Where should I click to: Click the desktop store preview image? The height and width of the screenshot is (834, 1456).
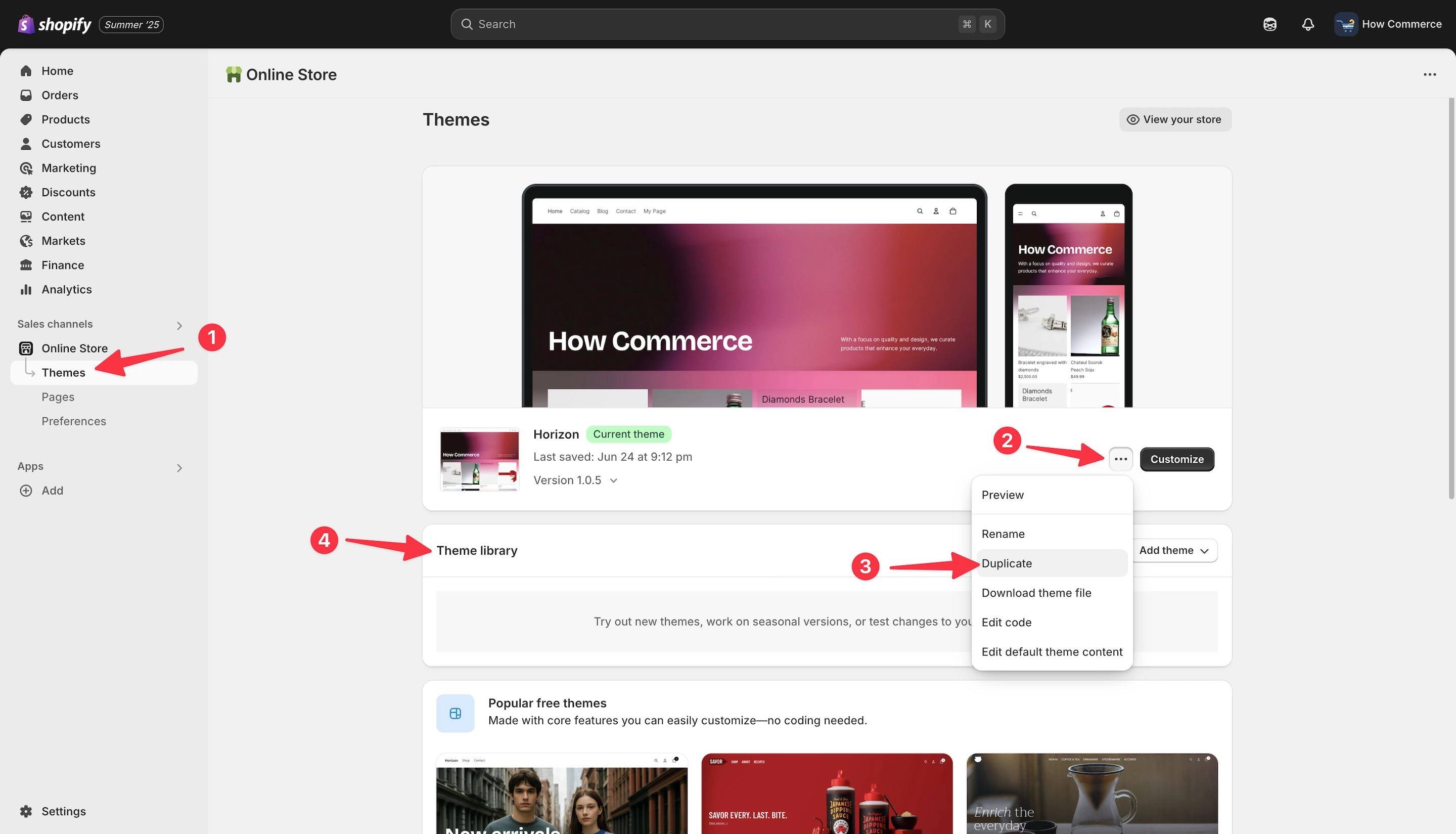click(754, 295)
